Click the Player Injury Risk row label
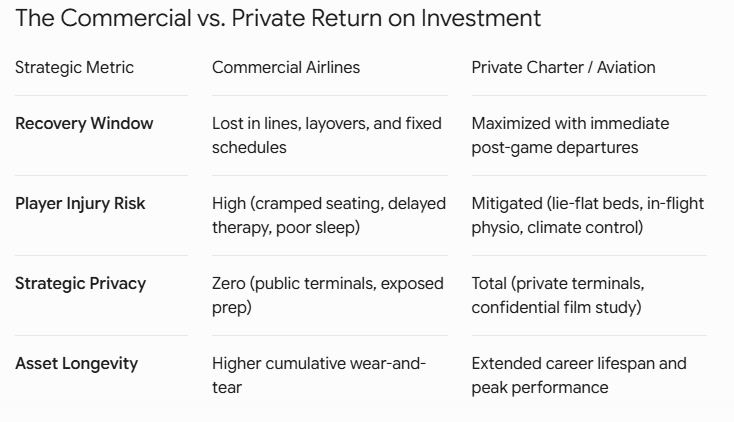Screen dimensions: 734x422 [x=80, y=204]
